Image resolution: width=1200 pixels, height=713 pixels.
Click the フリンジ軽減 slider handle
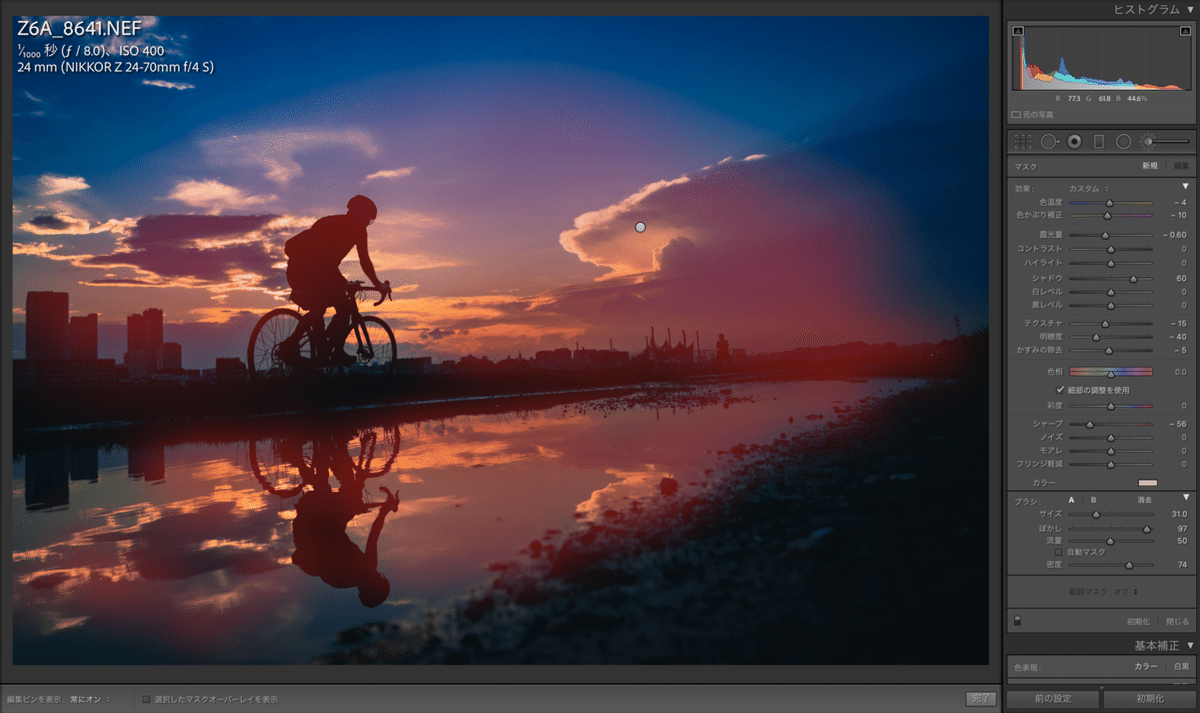(x=1111, y=464)
